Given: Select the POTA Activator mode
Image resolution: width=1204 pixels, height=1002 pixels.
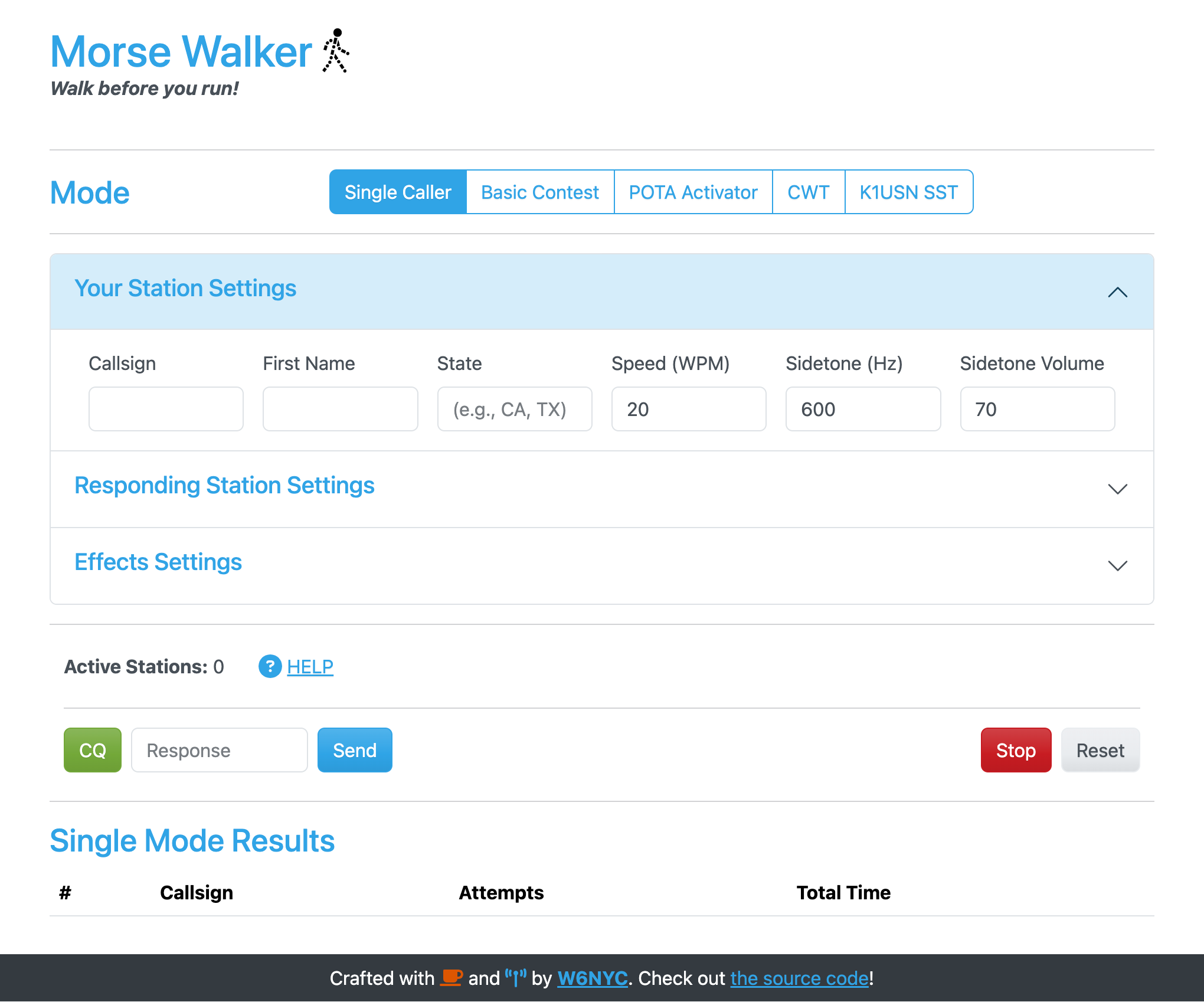Looking at the screenshot, I should [x=693, y=192].
